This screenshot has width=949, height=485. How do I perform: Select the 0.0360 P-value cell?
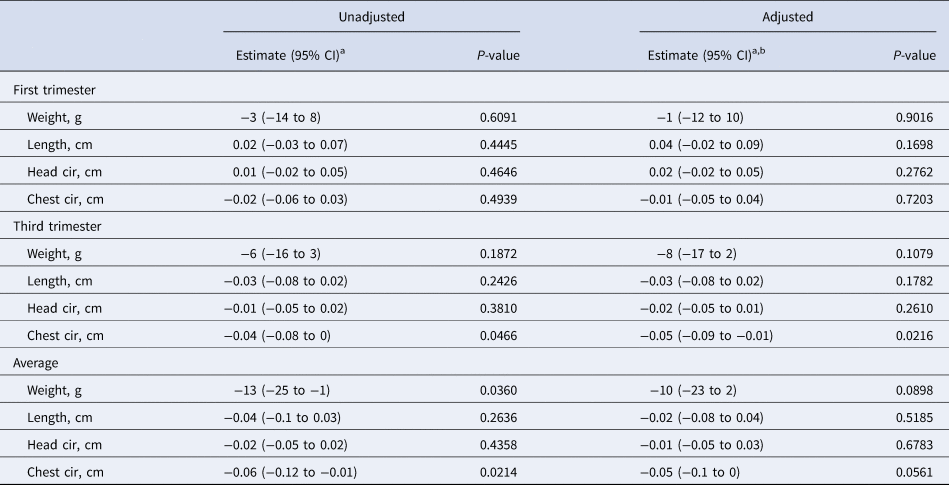[499, 390]
